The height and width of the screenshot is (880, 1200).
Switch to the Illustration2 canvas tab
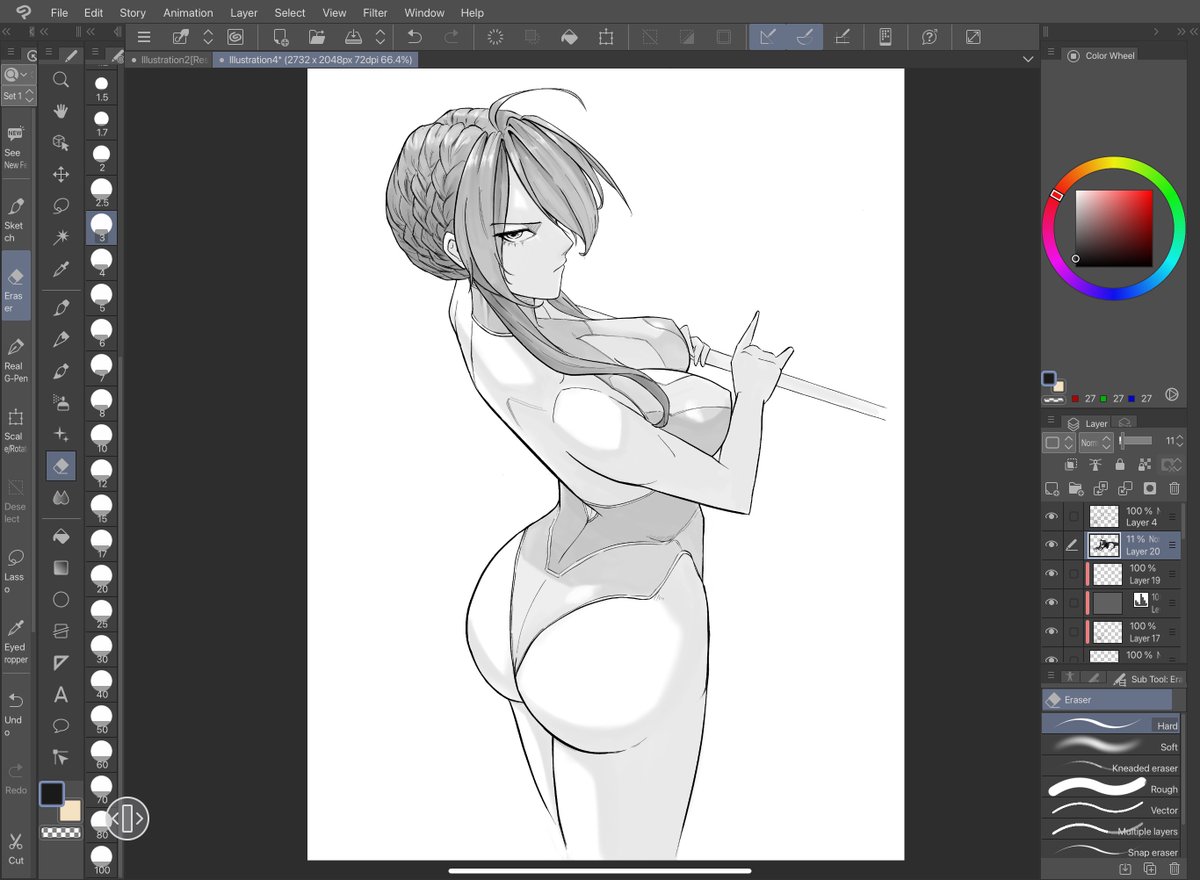click(x=169, y=60)
